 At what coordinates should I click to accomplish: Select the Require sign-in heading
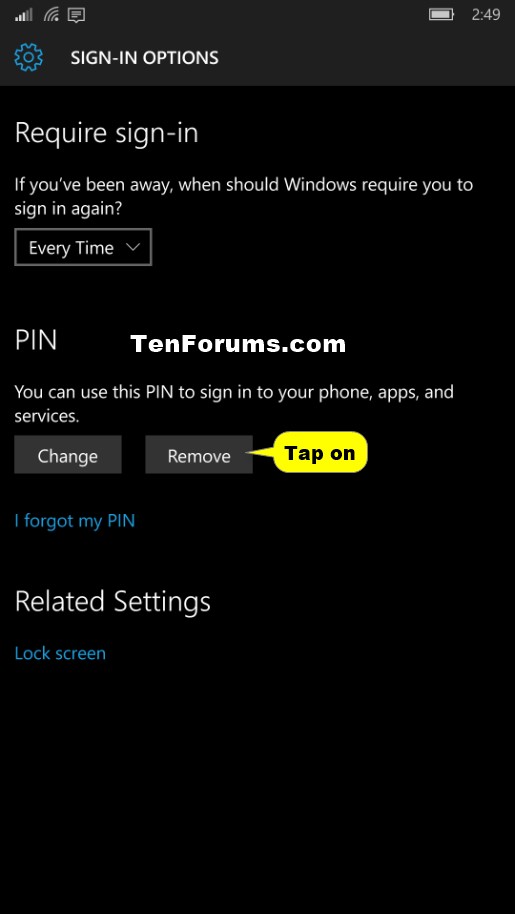[107, 133]
